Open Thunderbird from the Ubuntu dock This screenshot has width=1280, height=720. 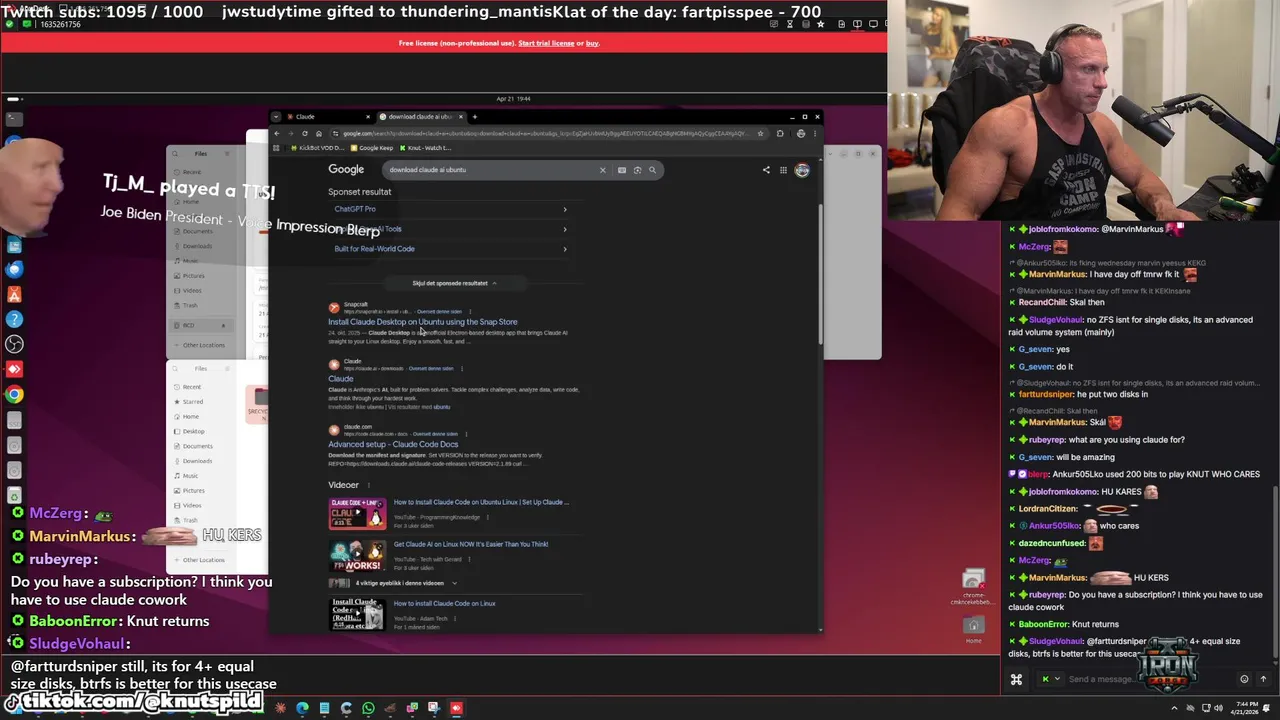[14, 269]
